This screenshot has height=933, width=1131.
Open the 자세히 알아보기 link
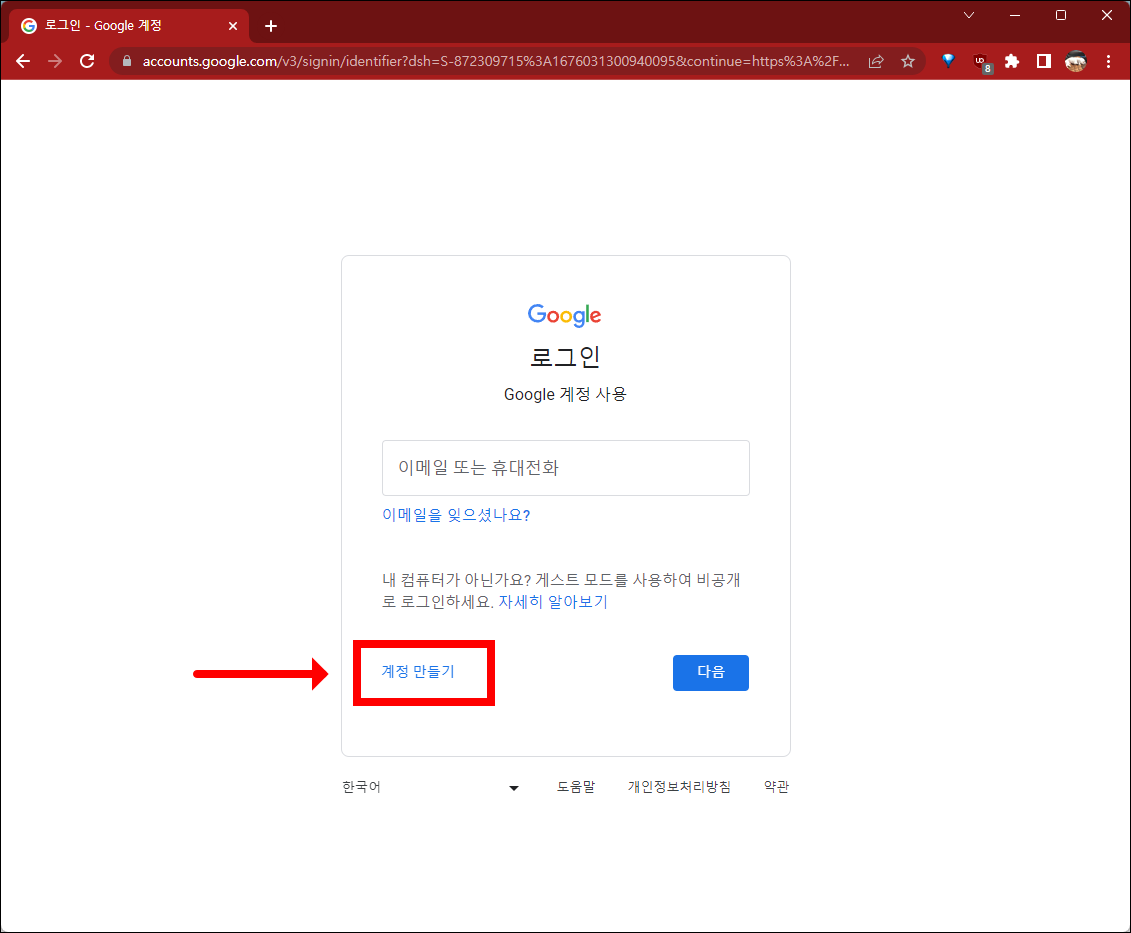pos(553,602)
